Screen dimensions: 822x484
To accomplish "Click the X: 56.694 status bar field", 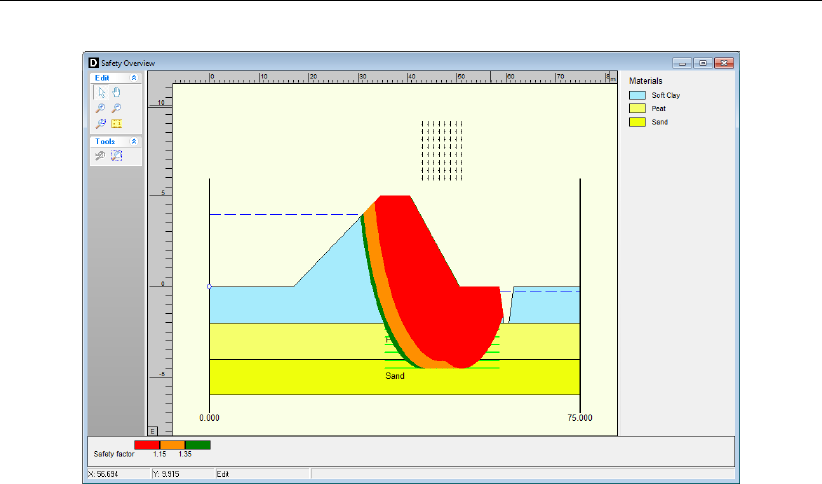I will click(x=118, y=474).
